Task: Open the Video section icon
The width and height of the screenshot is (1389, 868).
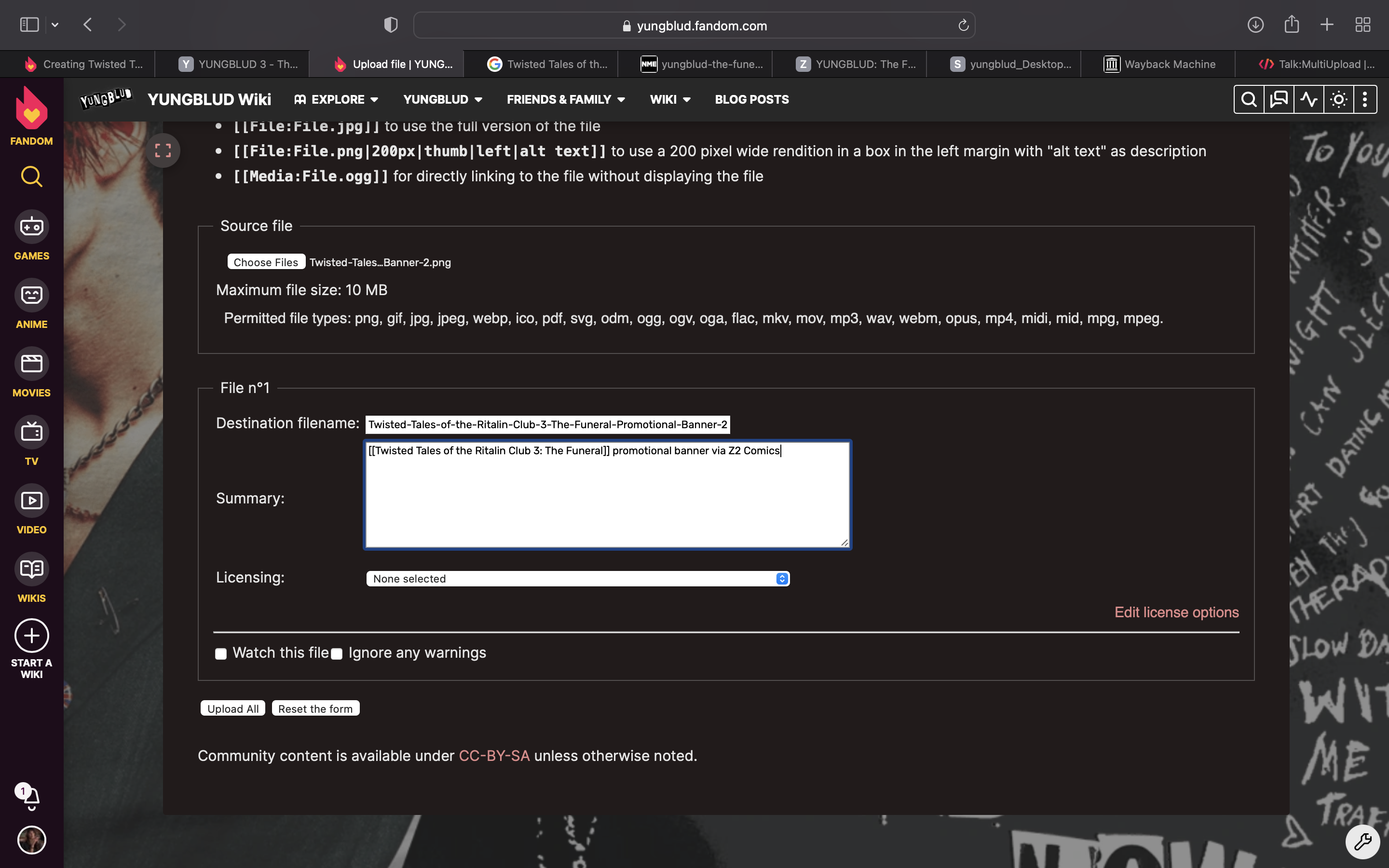Action: [31, 501]
